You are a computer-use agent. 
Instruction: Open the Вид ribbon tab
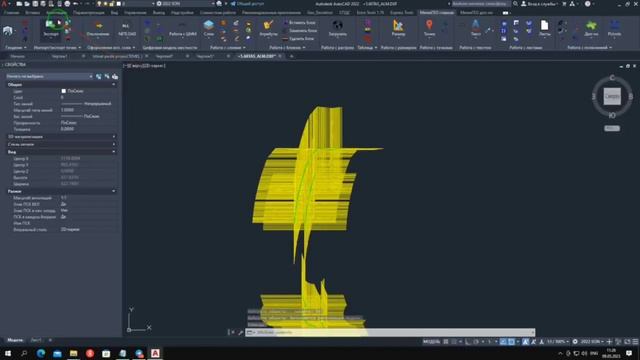coord(114,13)
